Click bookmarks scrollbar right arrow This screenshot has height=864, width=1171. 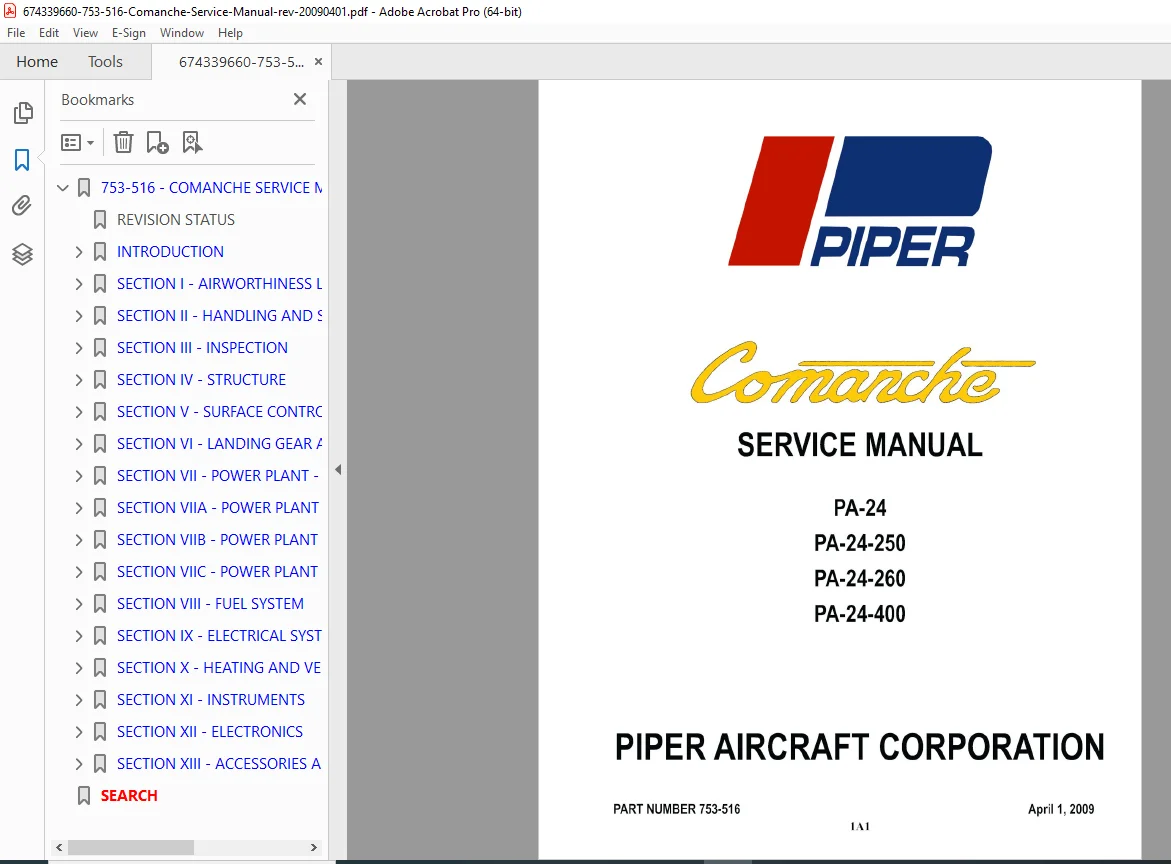[x=314, y=848]
